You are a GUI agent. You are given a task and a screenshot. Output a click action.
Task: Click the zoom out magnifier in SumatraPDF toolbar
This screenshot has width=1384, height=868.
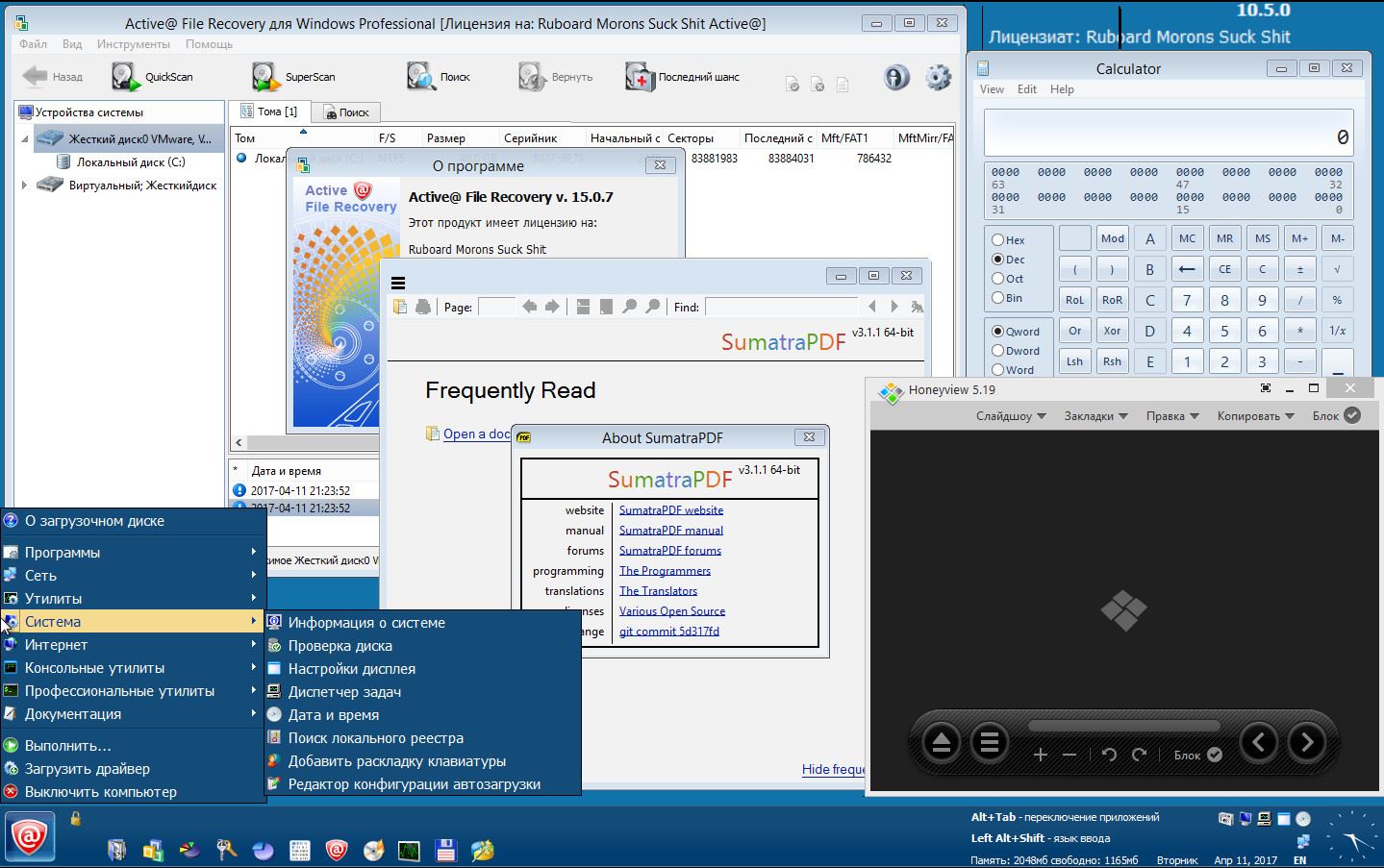(630, 307)
